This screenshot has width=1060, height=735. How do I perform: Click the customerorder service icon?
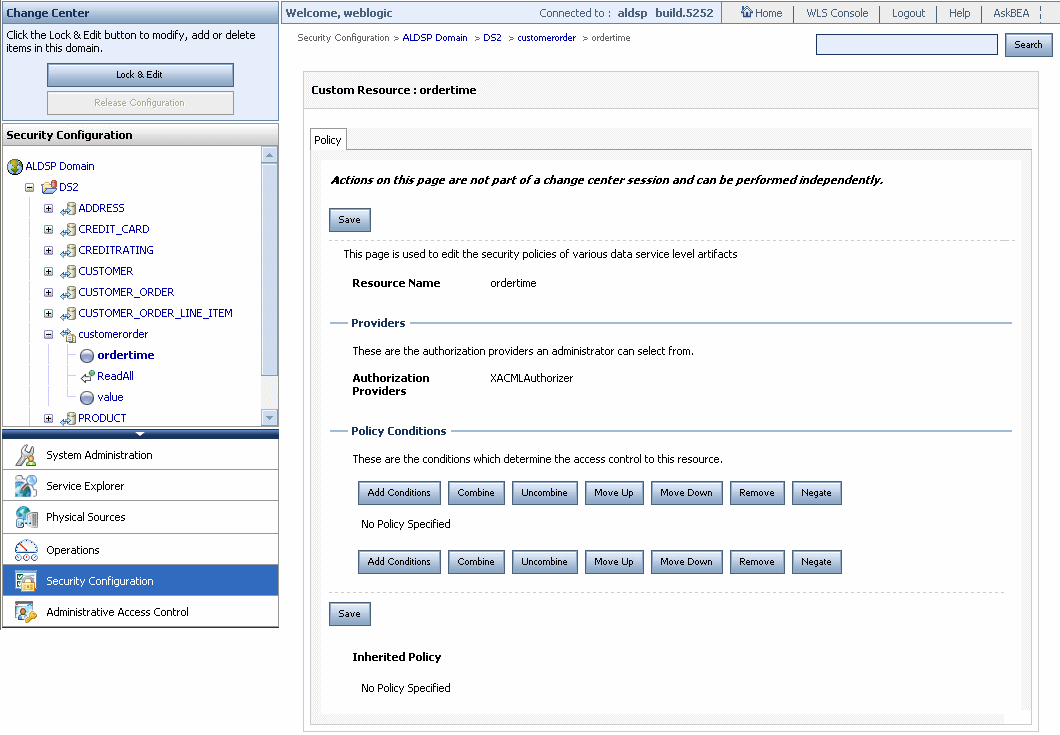click(x=68, y=335)
